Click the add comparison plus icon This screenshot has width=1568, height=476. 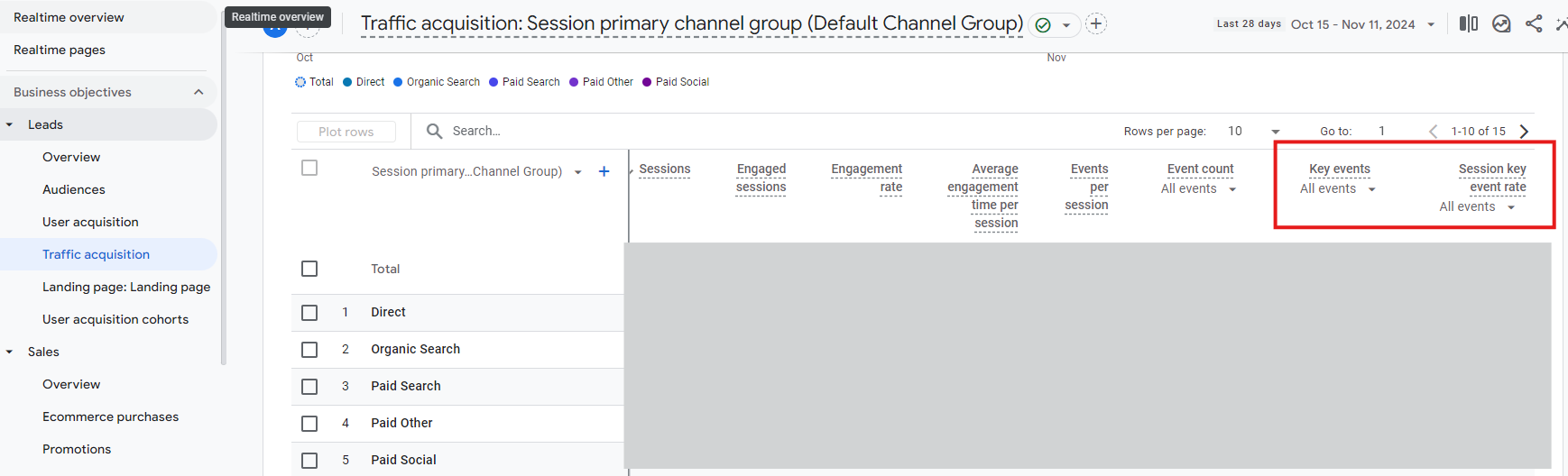pos(1095,24)
